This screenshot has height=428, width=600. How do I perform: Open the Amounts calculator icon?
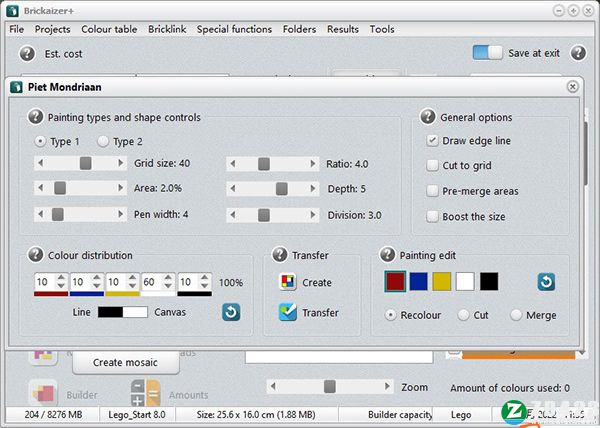[x=145, y=393]
